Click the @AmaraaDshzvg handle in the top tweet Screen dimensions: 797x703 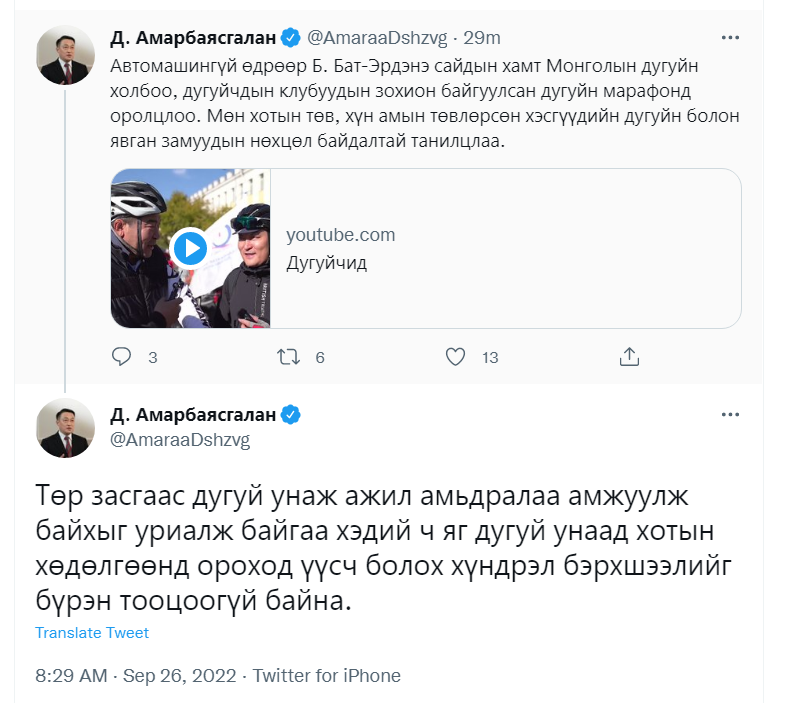click(x=375, y=38)
